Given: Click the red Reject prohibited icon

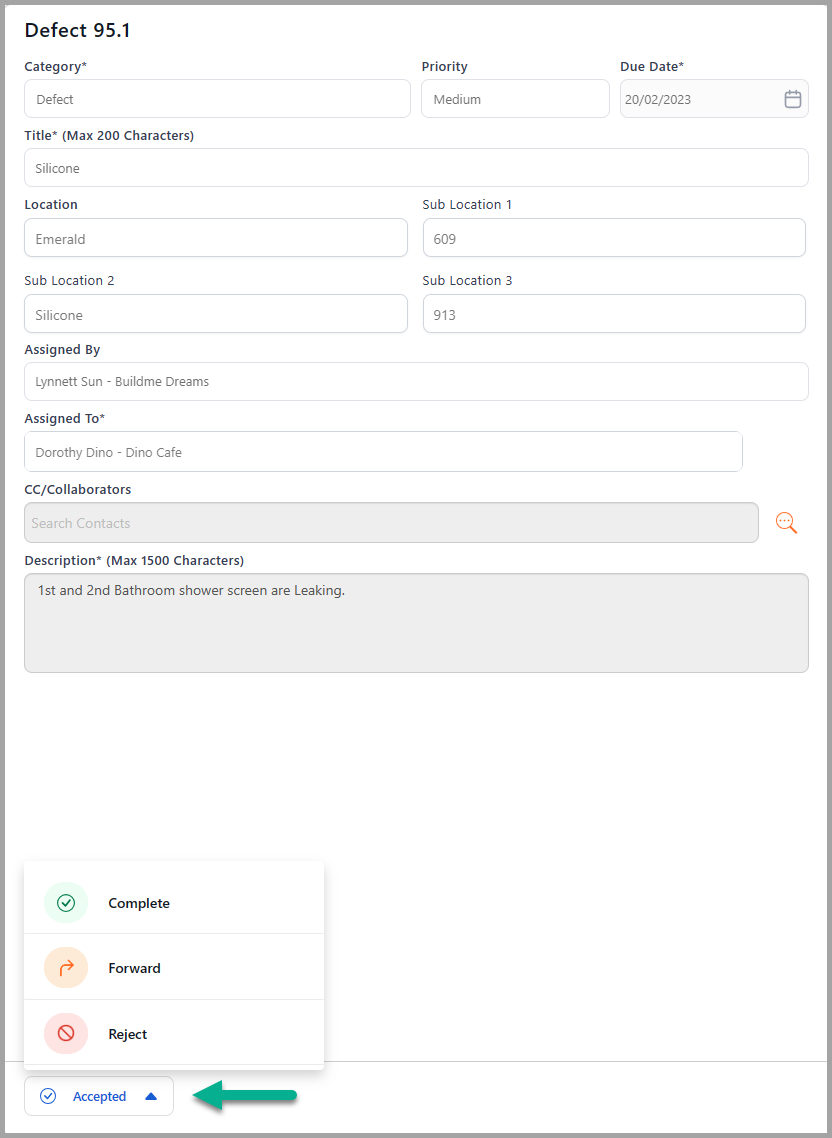Looking at the screenshot, I should coord(66,1033).
